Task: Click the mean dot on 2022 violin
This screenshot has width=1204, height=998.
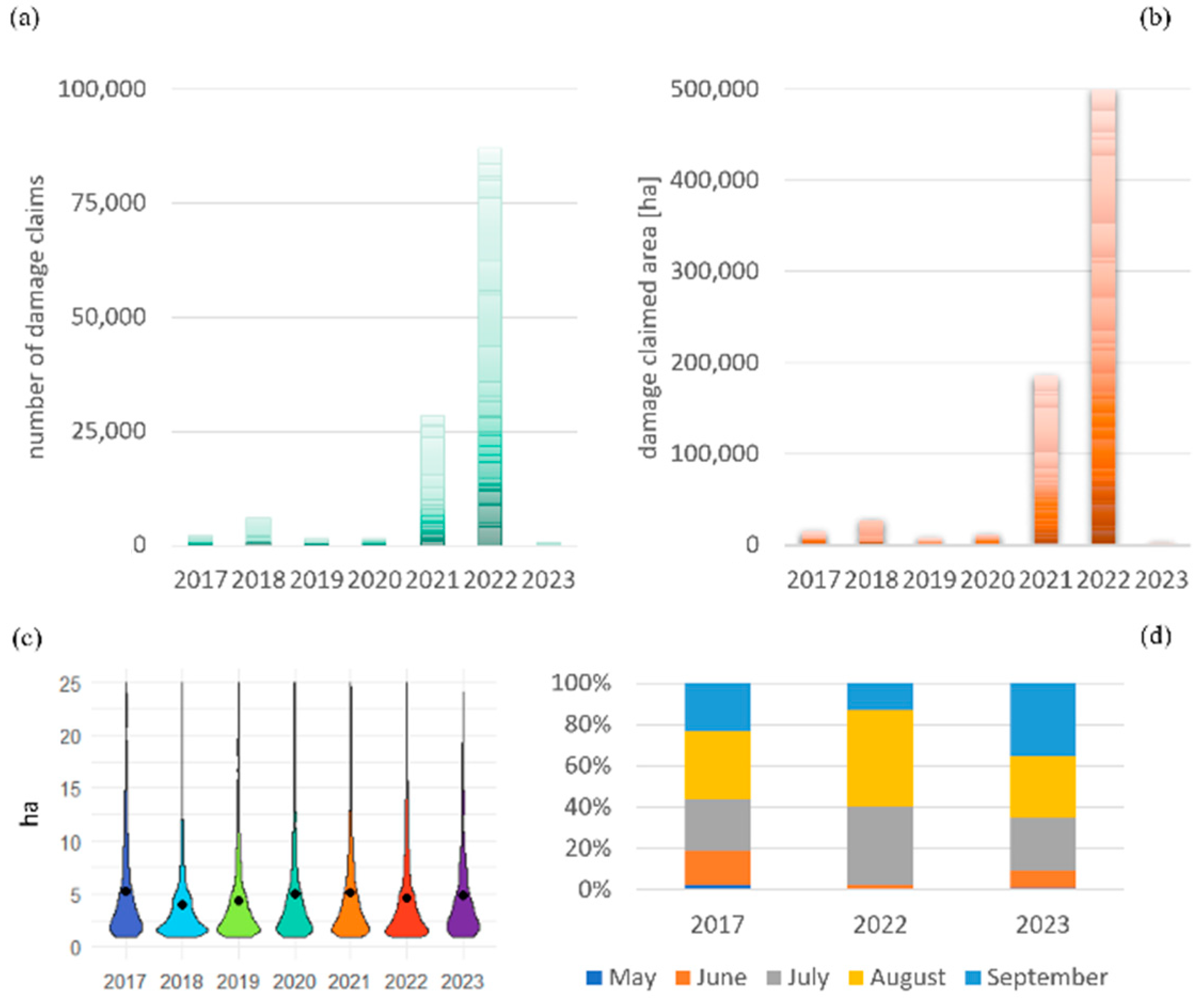Action: coord(406,898)
